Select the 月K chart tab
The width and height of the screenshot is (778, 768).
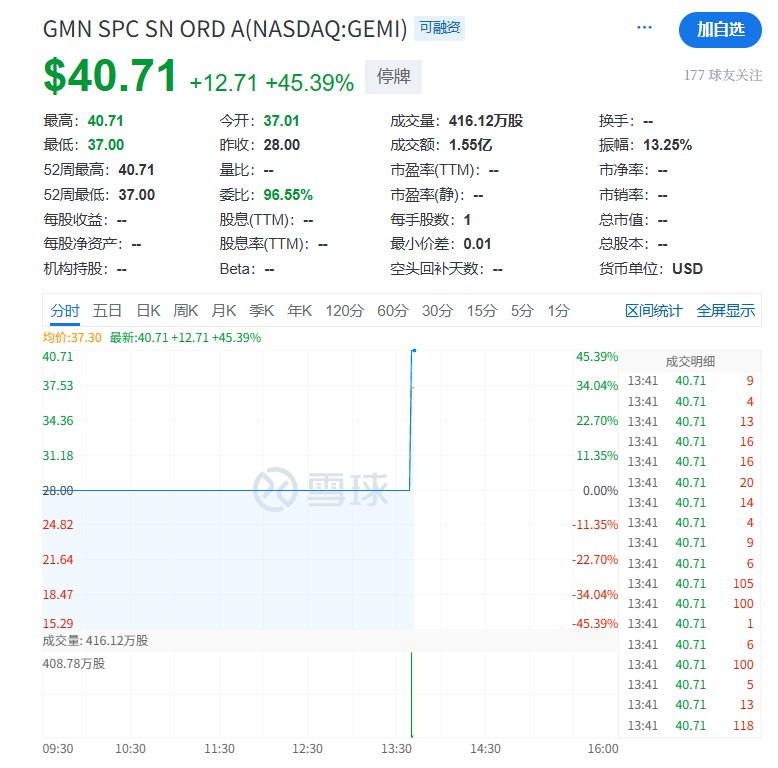pos(224,311)
